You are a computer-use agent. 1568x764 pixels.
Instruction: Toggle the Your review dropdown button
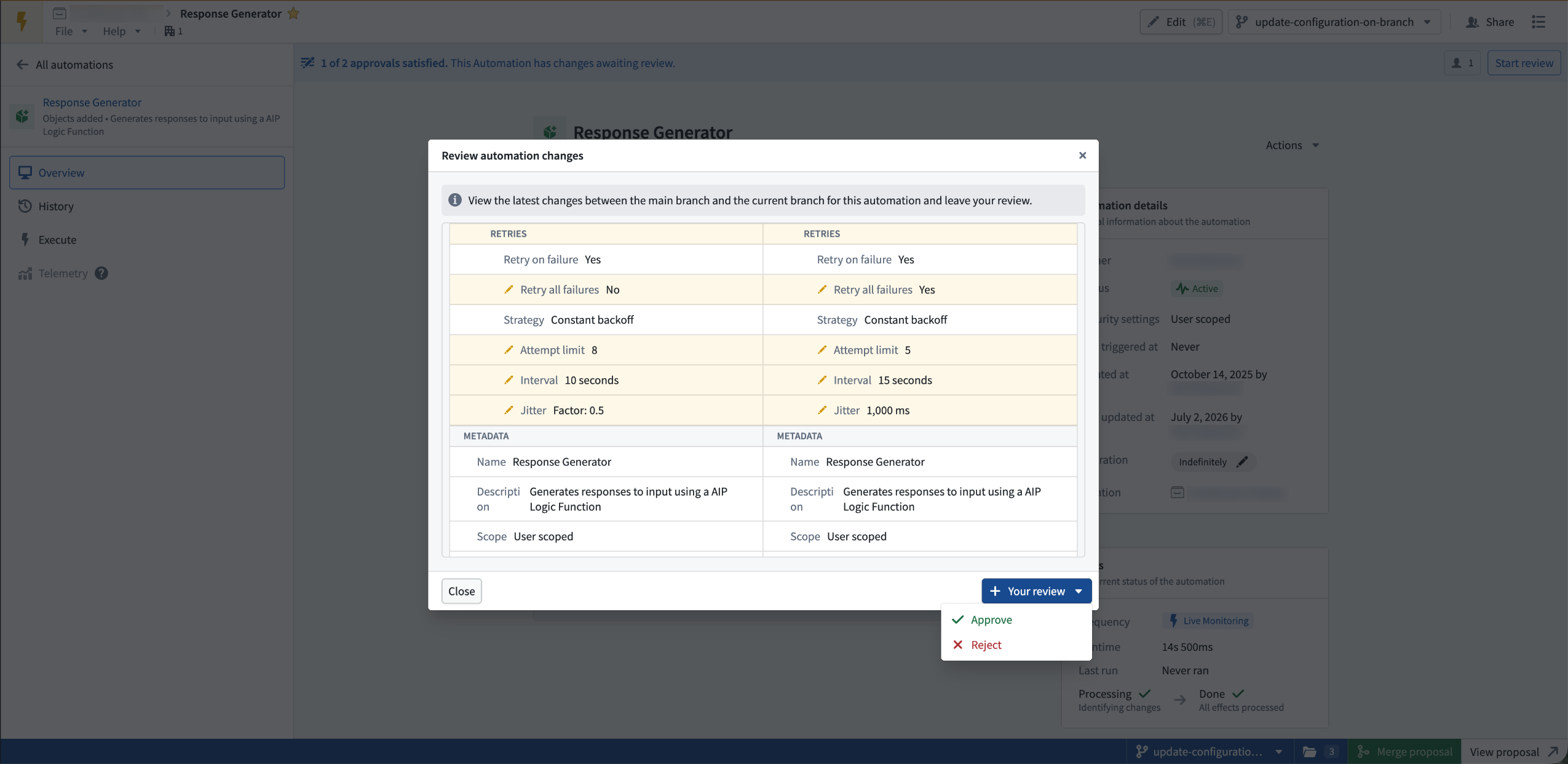coord(1036,591)
